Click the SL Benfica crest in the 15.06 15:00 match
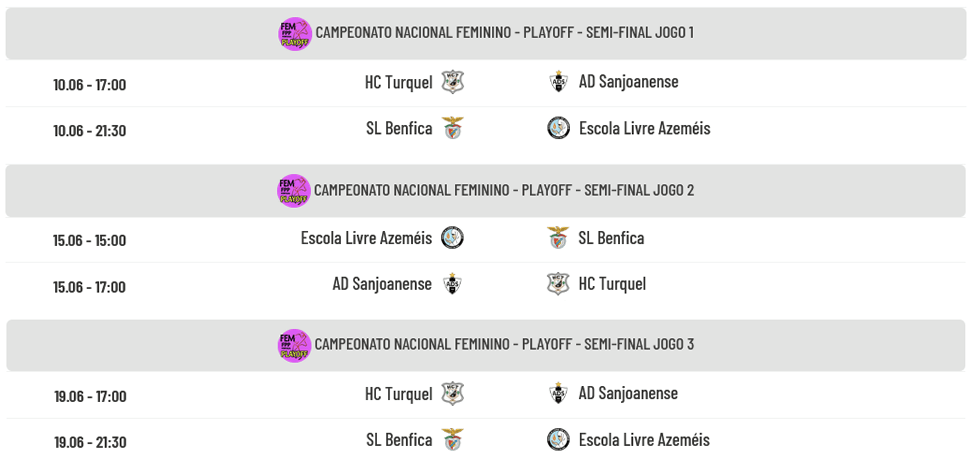Viewport: 973px width, 476px height. [x=558, y=238]
